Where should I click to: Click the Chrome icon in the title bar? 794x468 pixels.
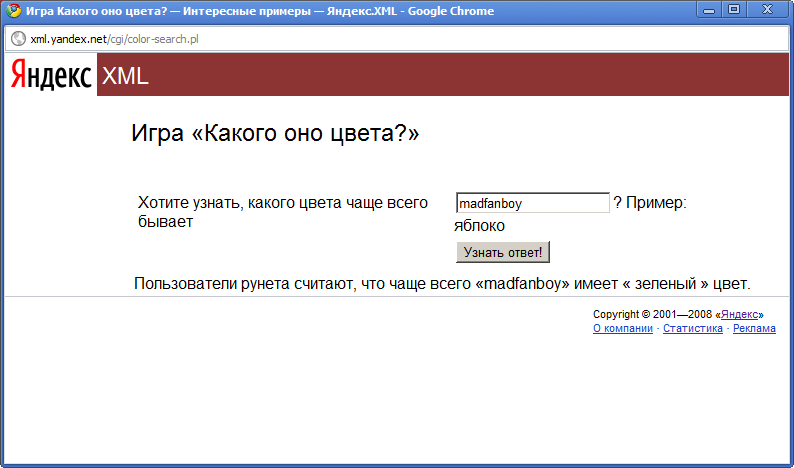coord(14,10)
